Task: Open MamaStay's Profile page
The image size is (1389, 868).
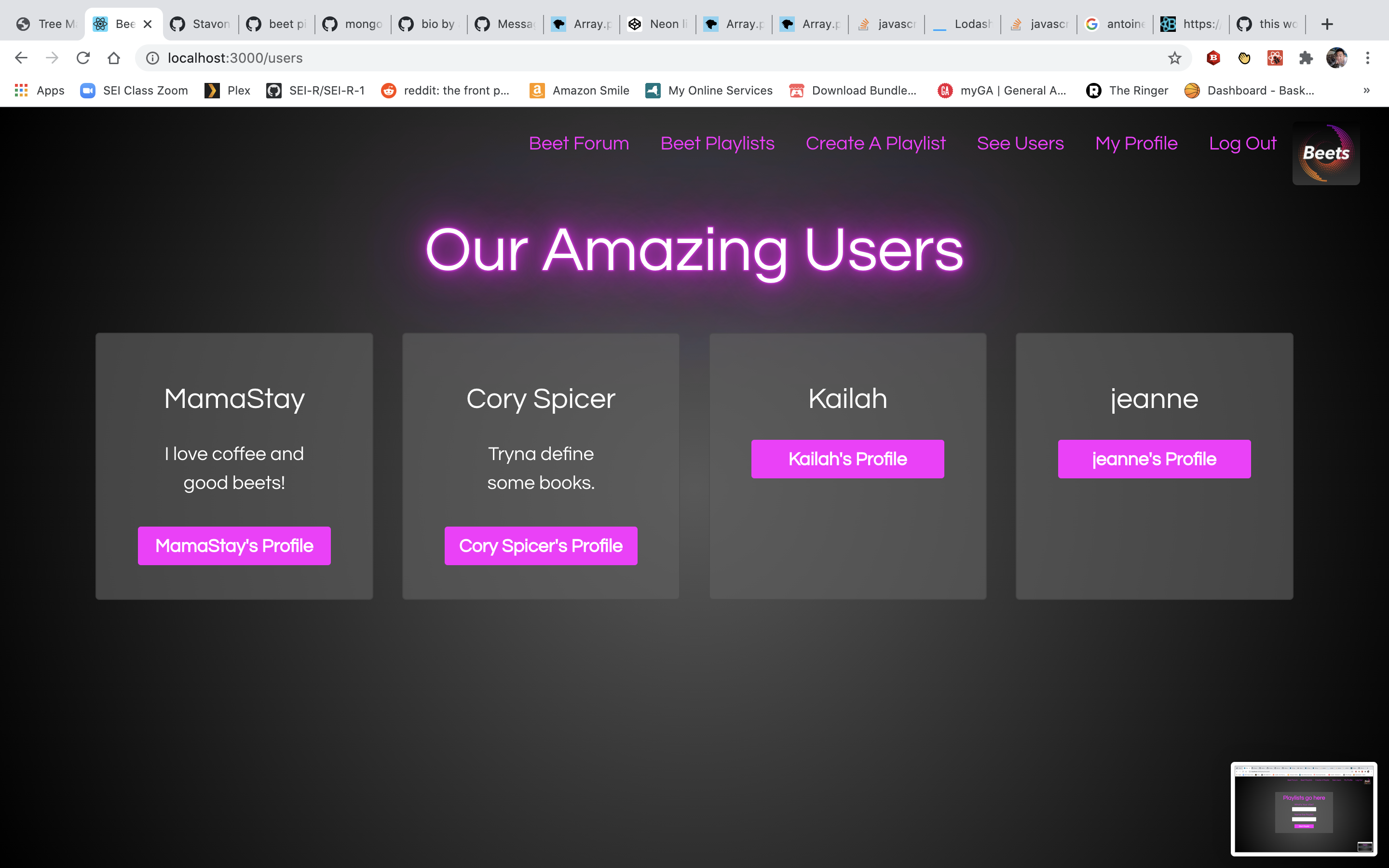Action: tap(234, 546)
